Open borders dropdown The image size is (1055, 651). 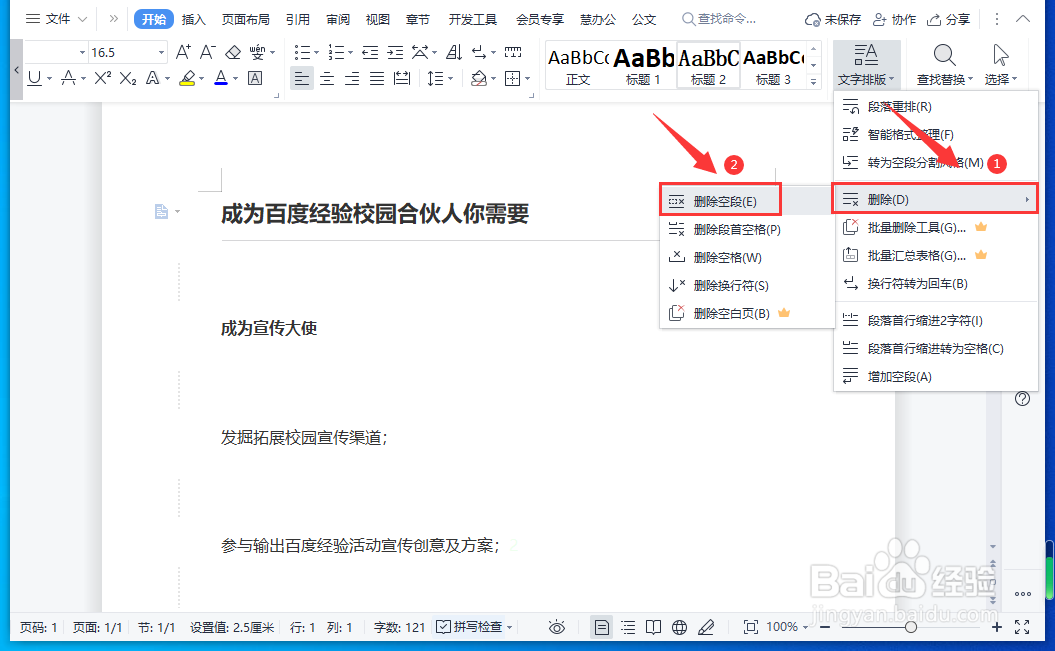click(x=528, y=79)
